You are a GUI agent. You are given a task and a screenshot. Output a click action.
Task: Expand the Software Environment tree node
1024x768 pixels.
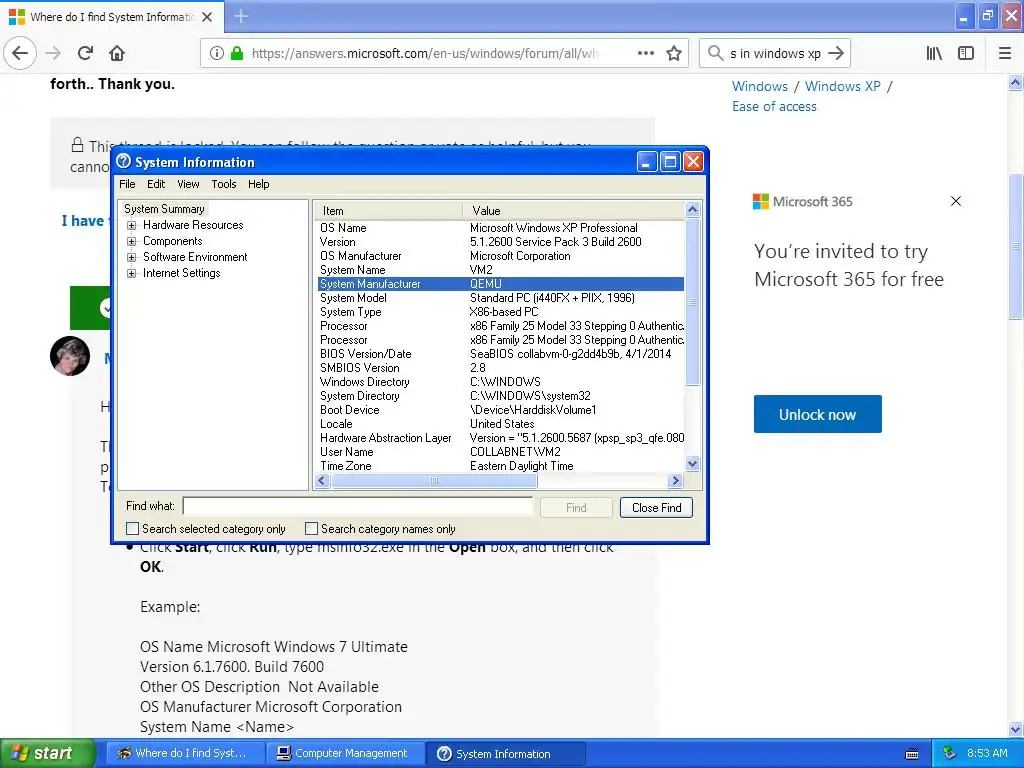(x=131, y=257)
